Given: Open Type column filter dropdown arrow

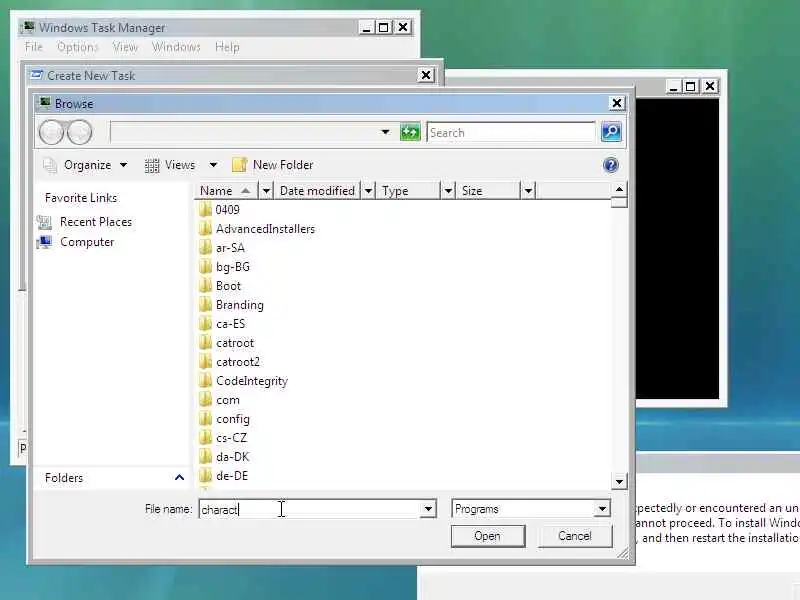Looking at the screenshot, I should (x=447, y=191).
